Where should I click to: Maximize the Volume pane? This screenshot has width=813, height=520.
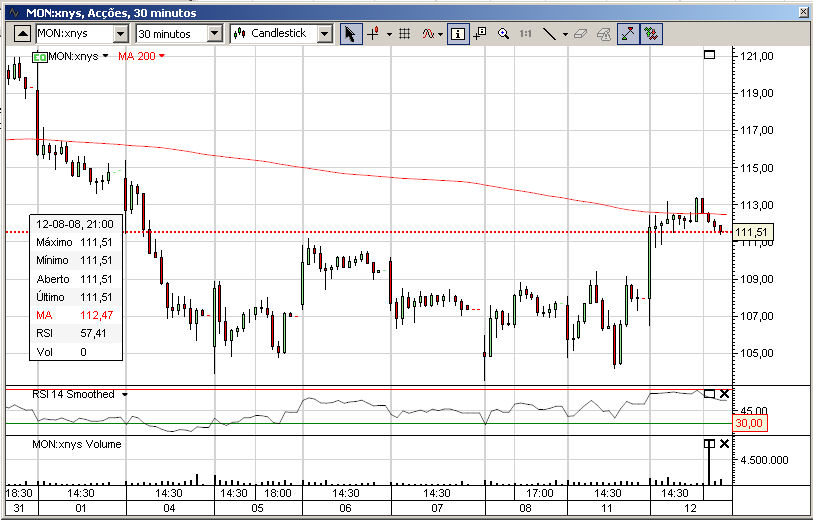pyautogui.click(x=709, y=444)
